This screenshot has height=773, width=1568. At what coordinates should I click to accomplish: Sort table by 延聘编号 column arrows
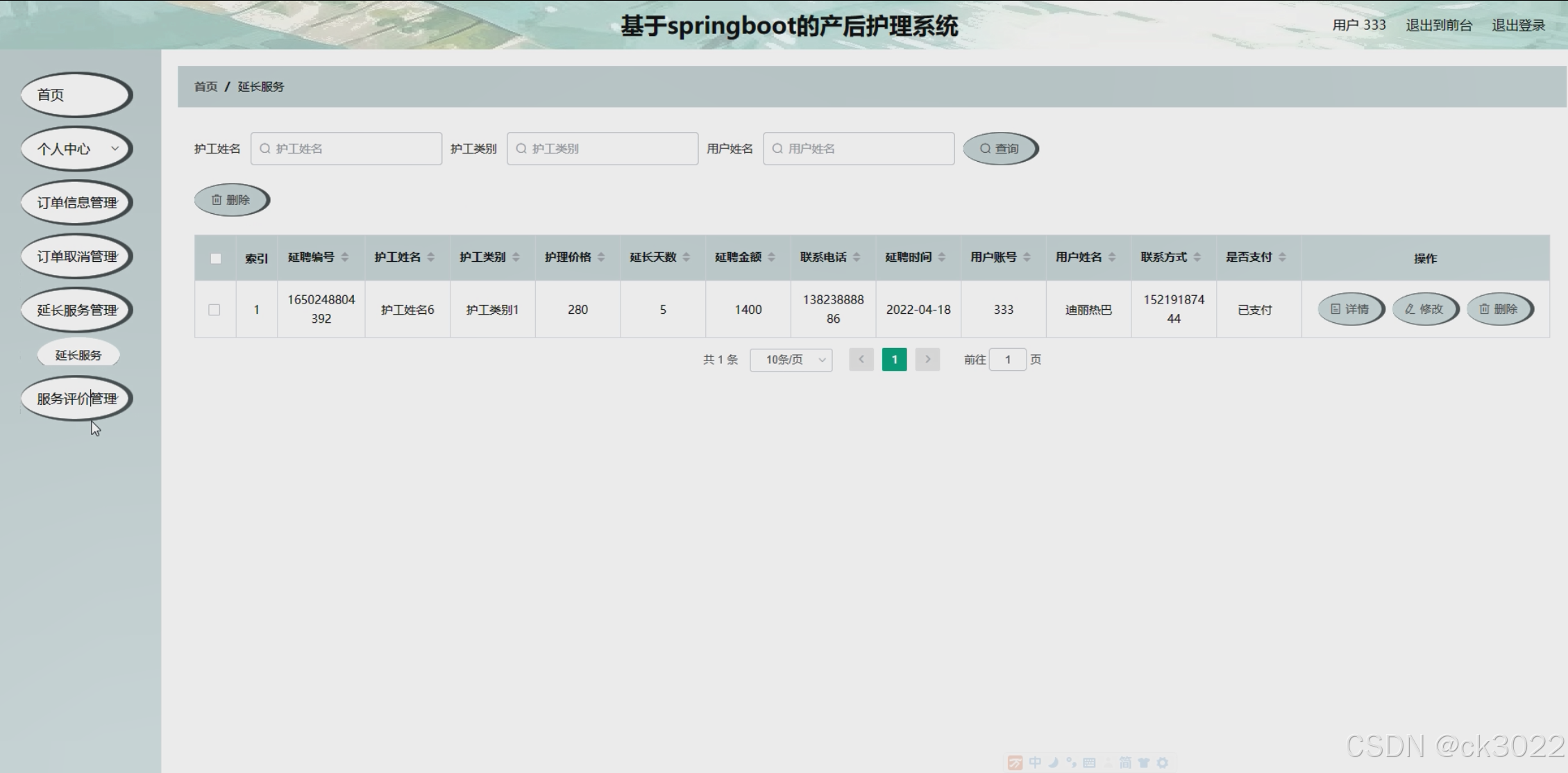345,257
